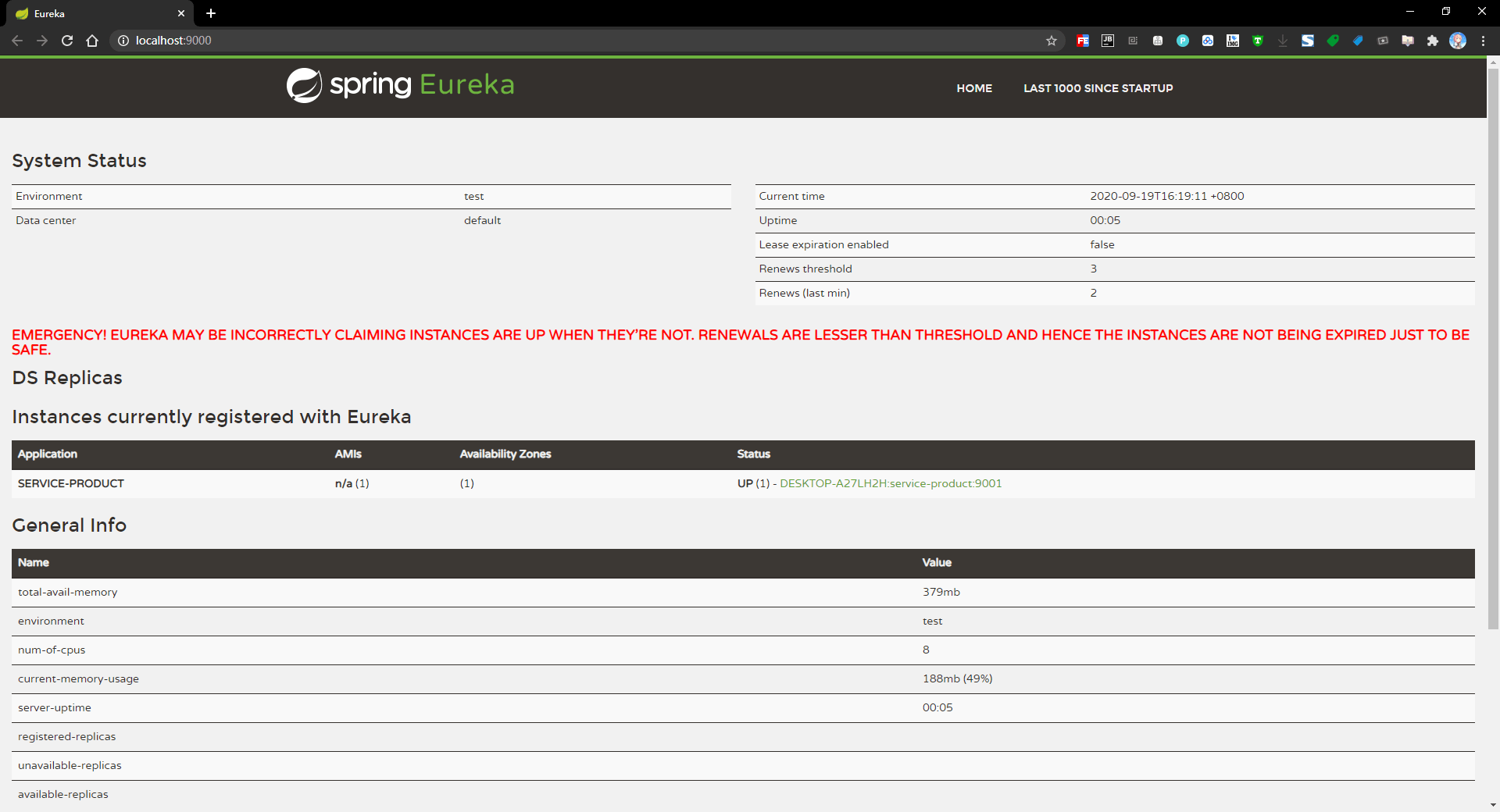
Task: Click the 379mb total-avail-memory value
Action: (941, 592)
